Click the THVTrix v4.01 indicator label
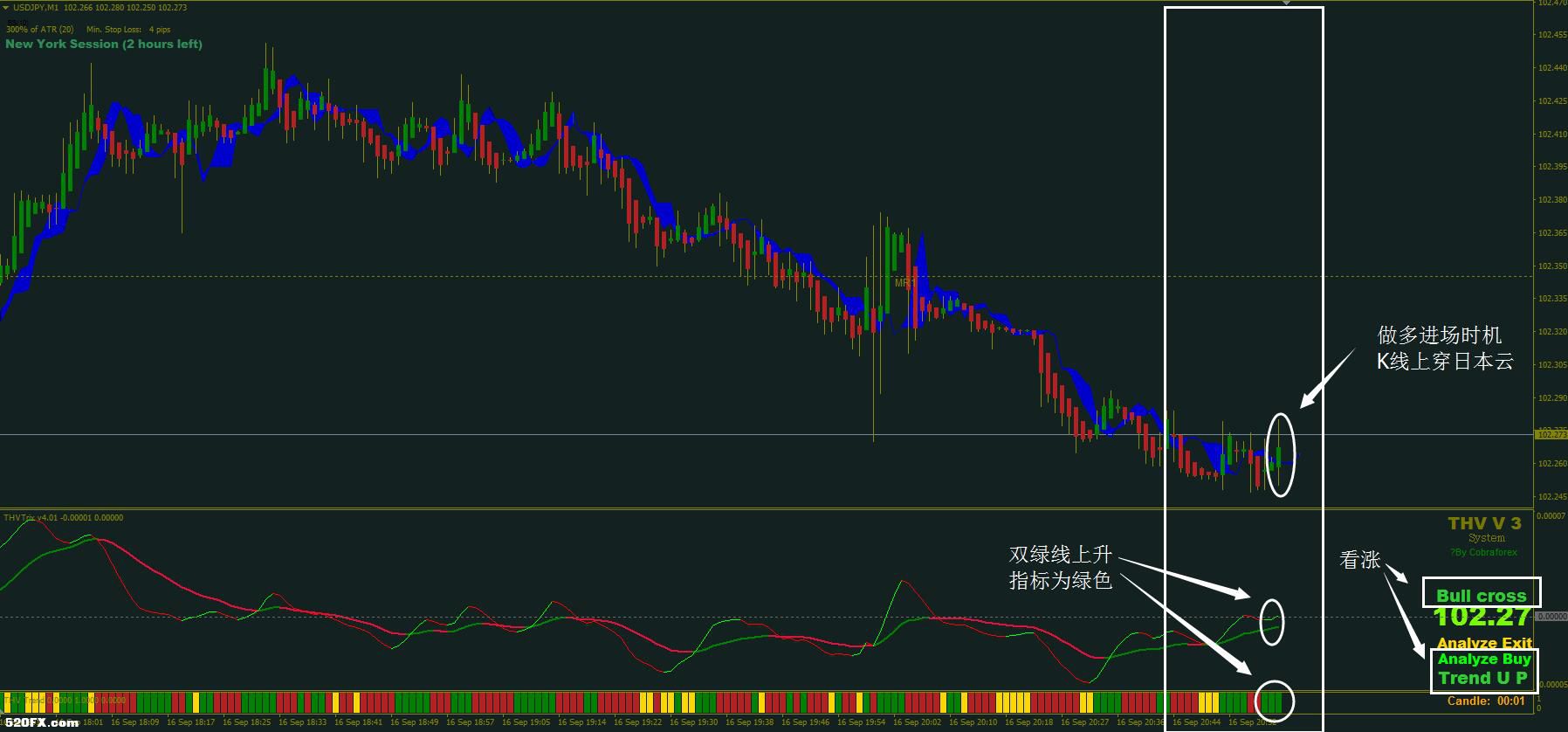The height and width of the screenshot is (732, 1568). [64, 518]
